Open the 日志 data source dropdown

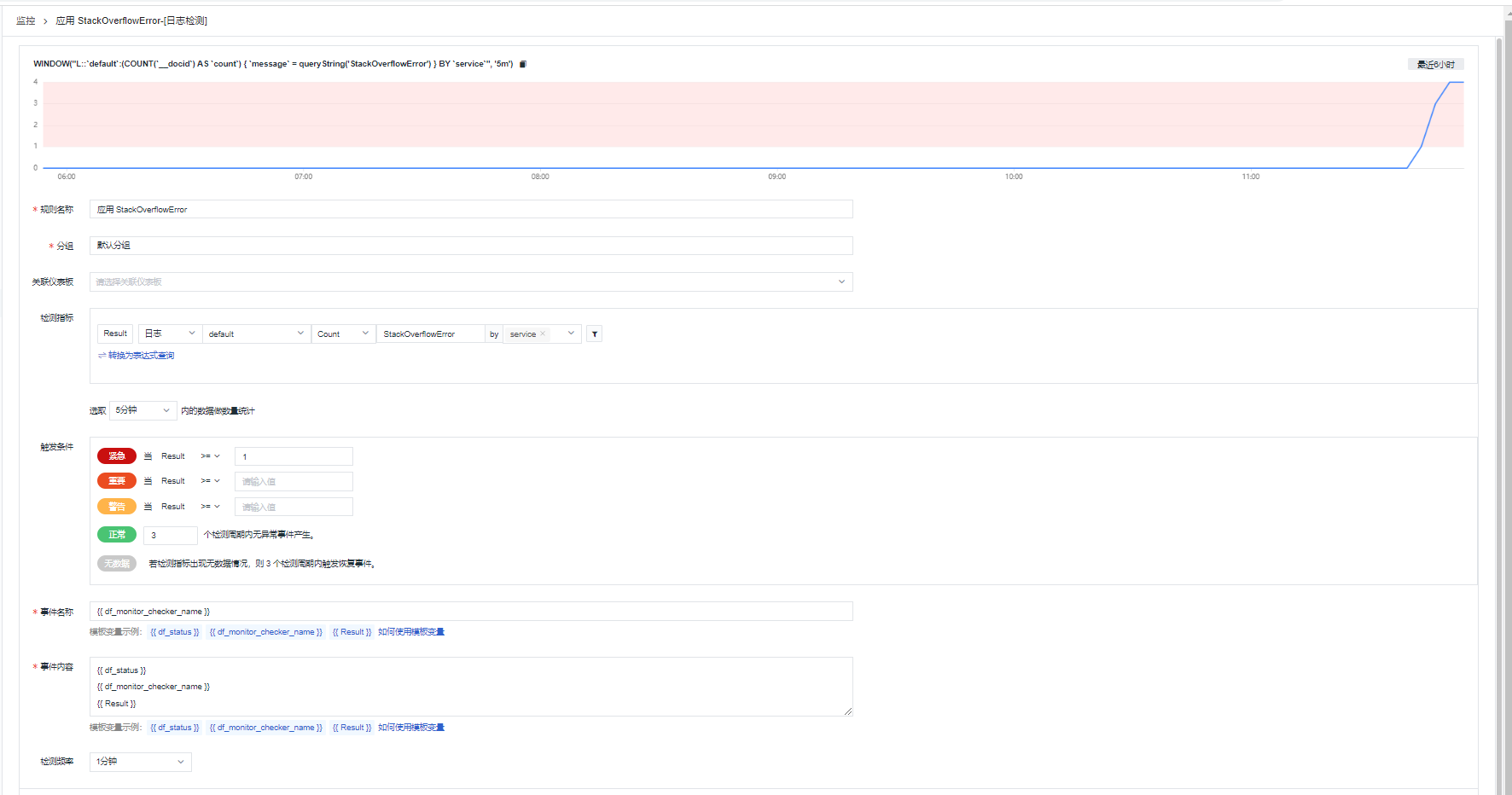(x=170, y=334)
